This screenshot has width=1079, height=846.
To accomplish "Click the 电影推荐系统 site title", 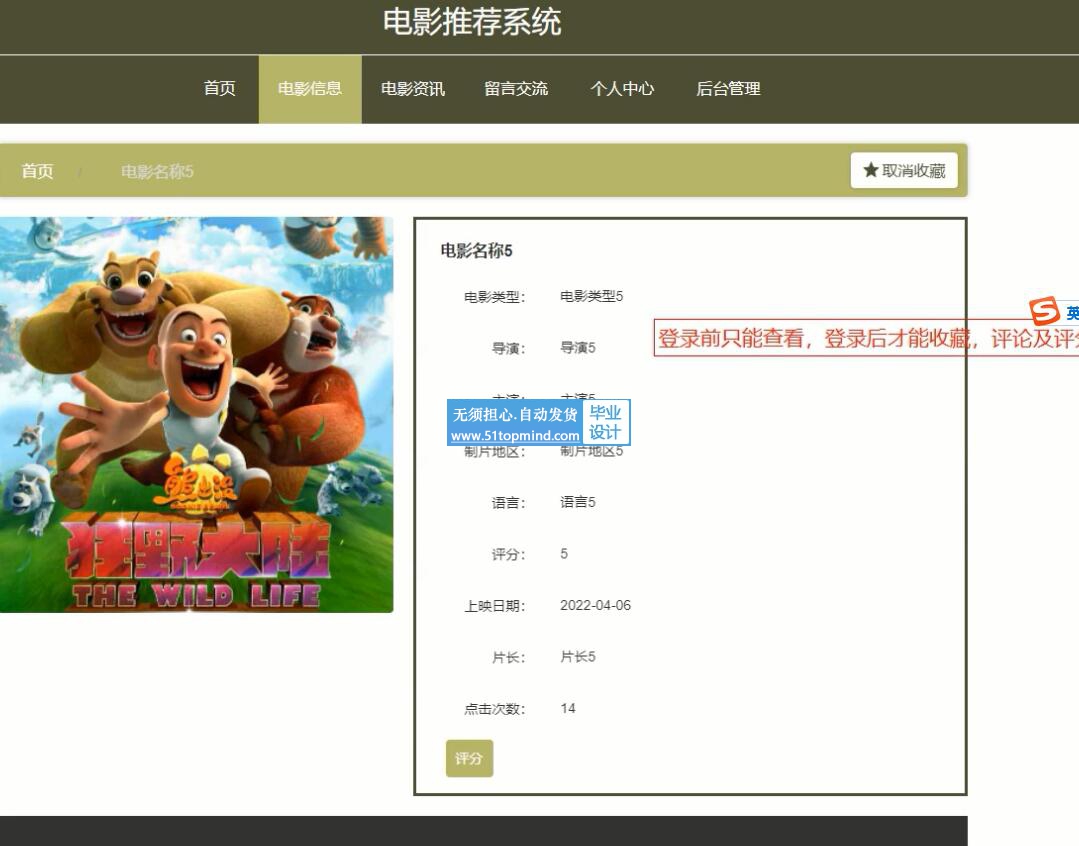I will (x=472, y=22).
